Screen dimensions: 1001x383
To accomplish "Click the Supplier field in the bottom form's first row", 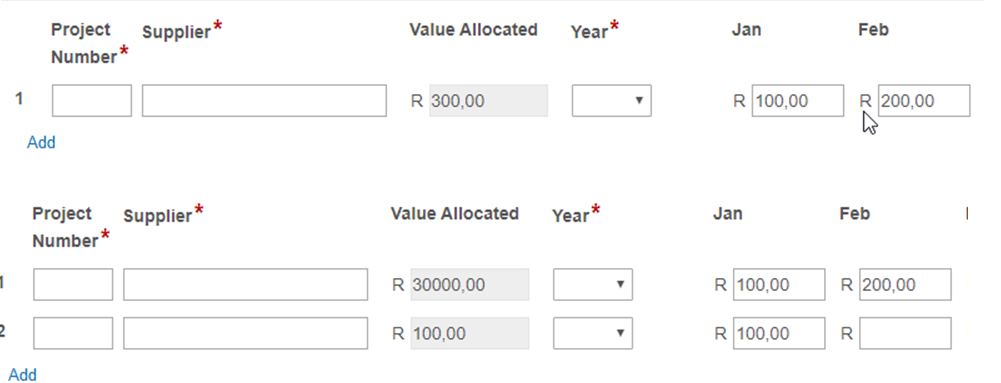I will (x=245, y=285).
